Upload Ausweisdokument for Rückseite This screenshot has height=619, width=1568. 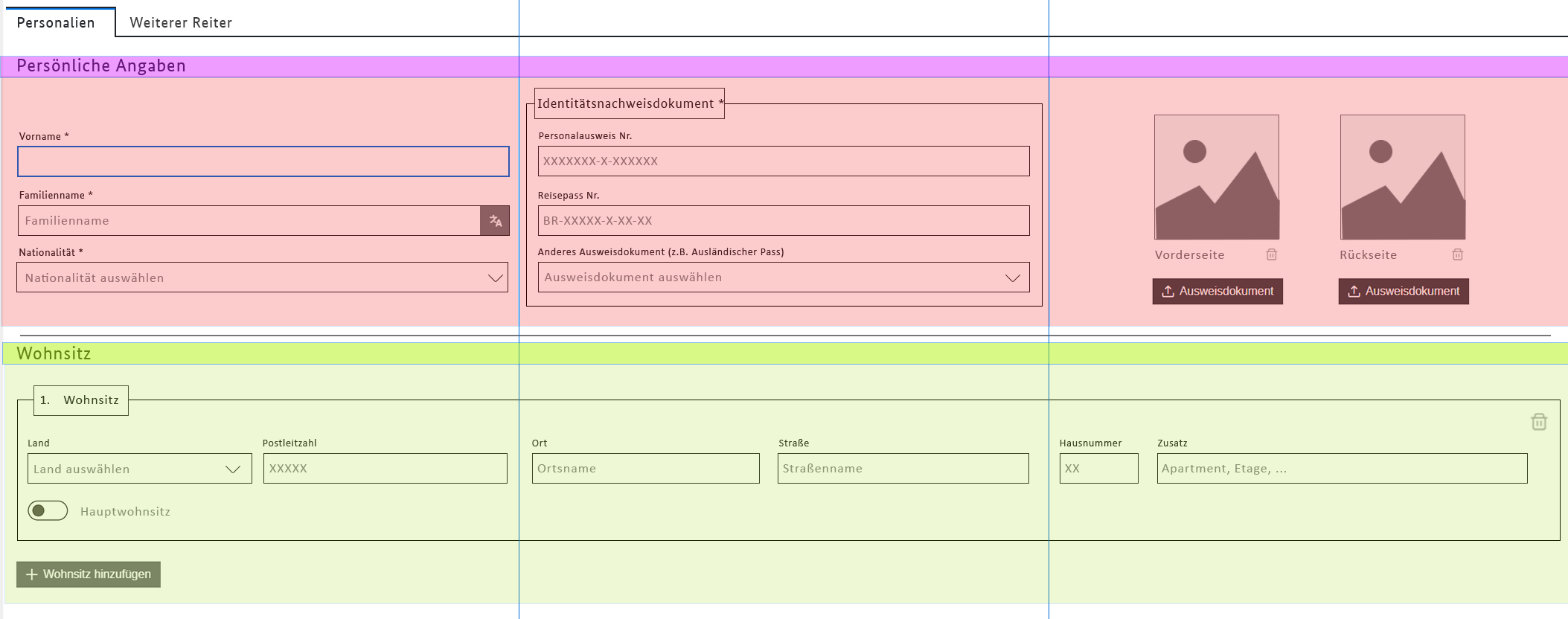tap(1404, 291)
